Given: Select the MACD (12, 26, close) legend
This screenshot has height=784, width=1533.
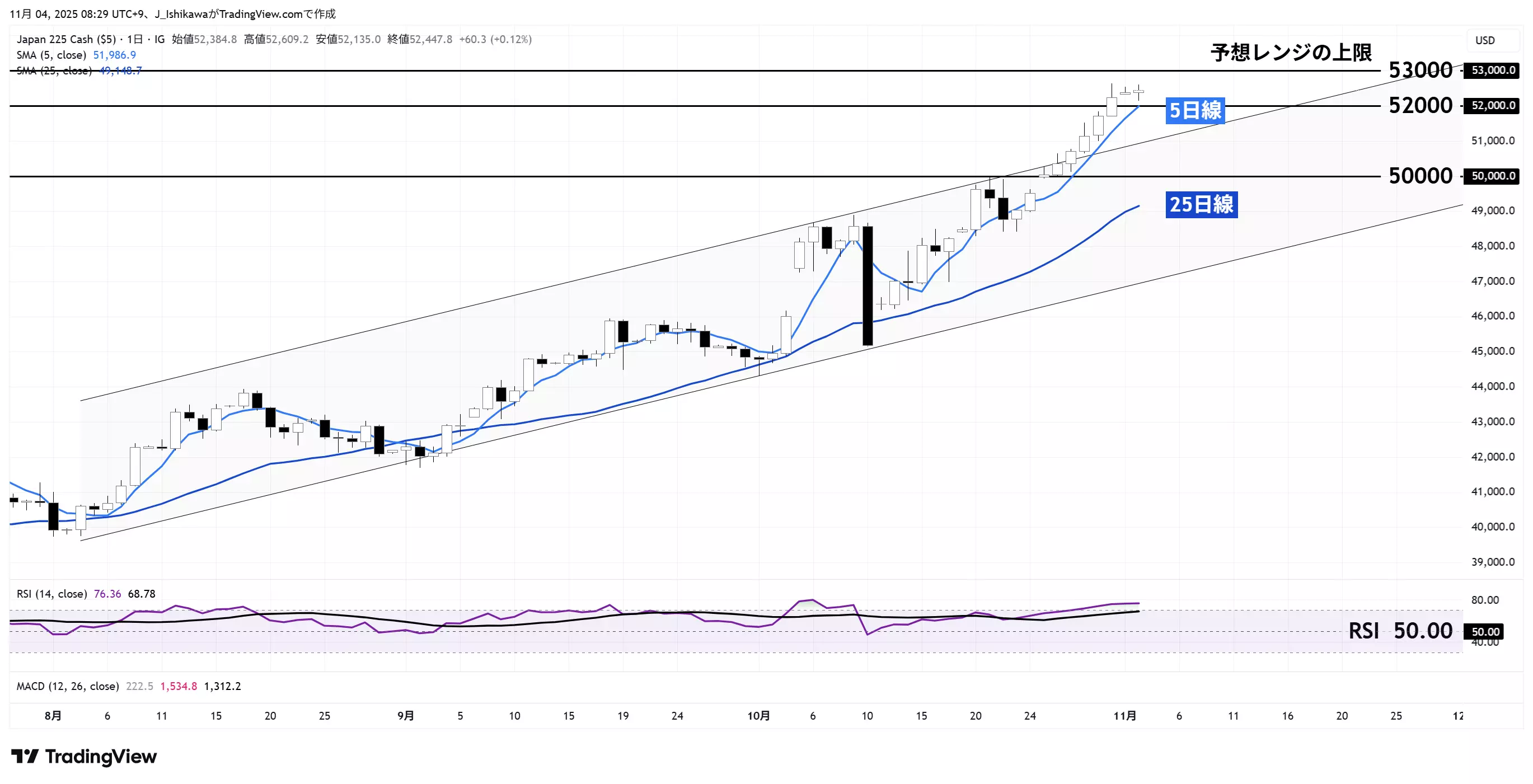Looking at the screenshot, I should coord(68,686).
